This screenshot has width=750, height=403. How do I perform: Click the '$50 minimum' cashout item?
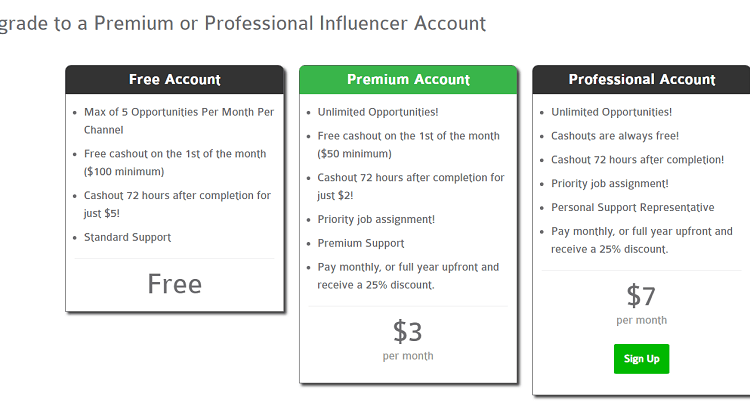(x=408, y=145)
